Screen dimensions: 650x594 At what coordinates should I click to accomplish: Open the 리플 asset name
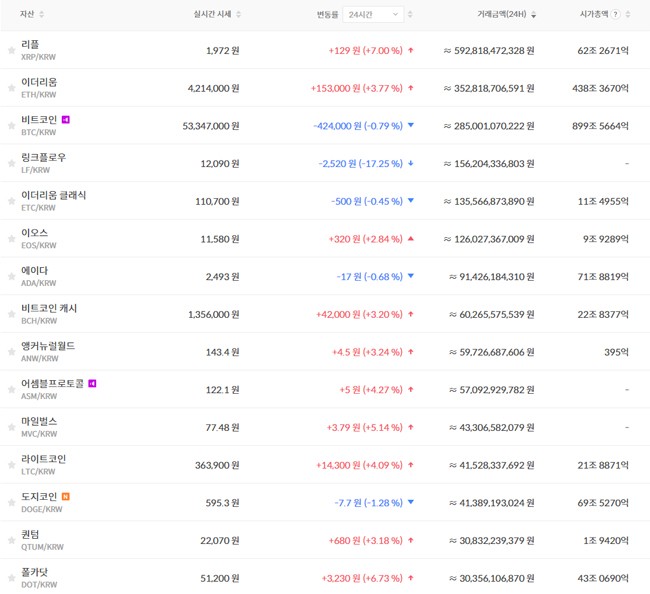[x=30, y=44]
